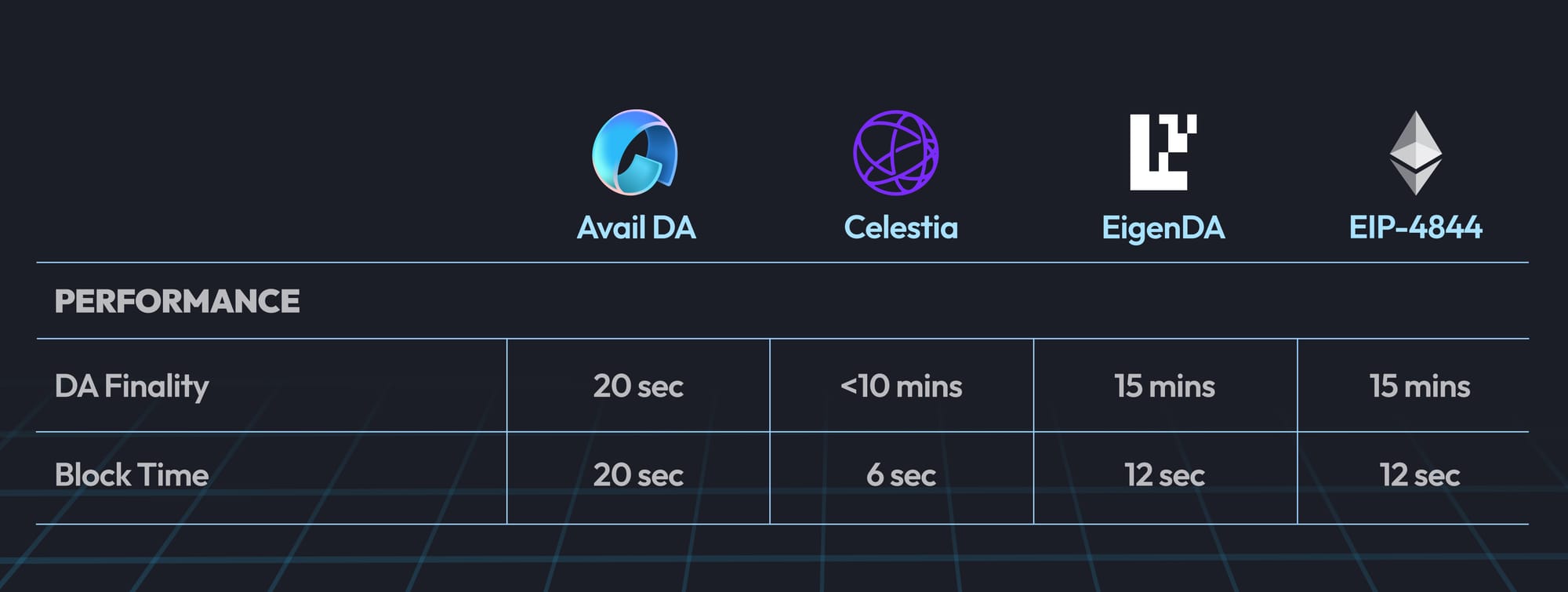This screenshot has width=1568, height=592.
Task: Click the EigenDA column label
Action: [1163, 227]
